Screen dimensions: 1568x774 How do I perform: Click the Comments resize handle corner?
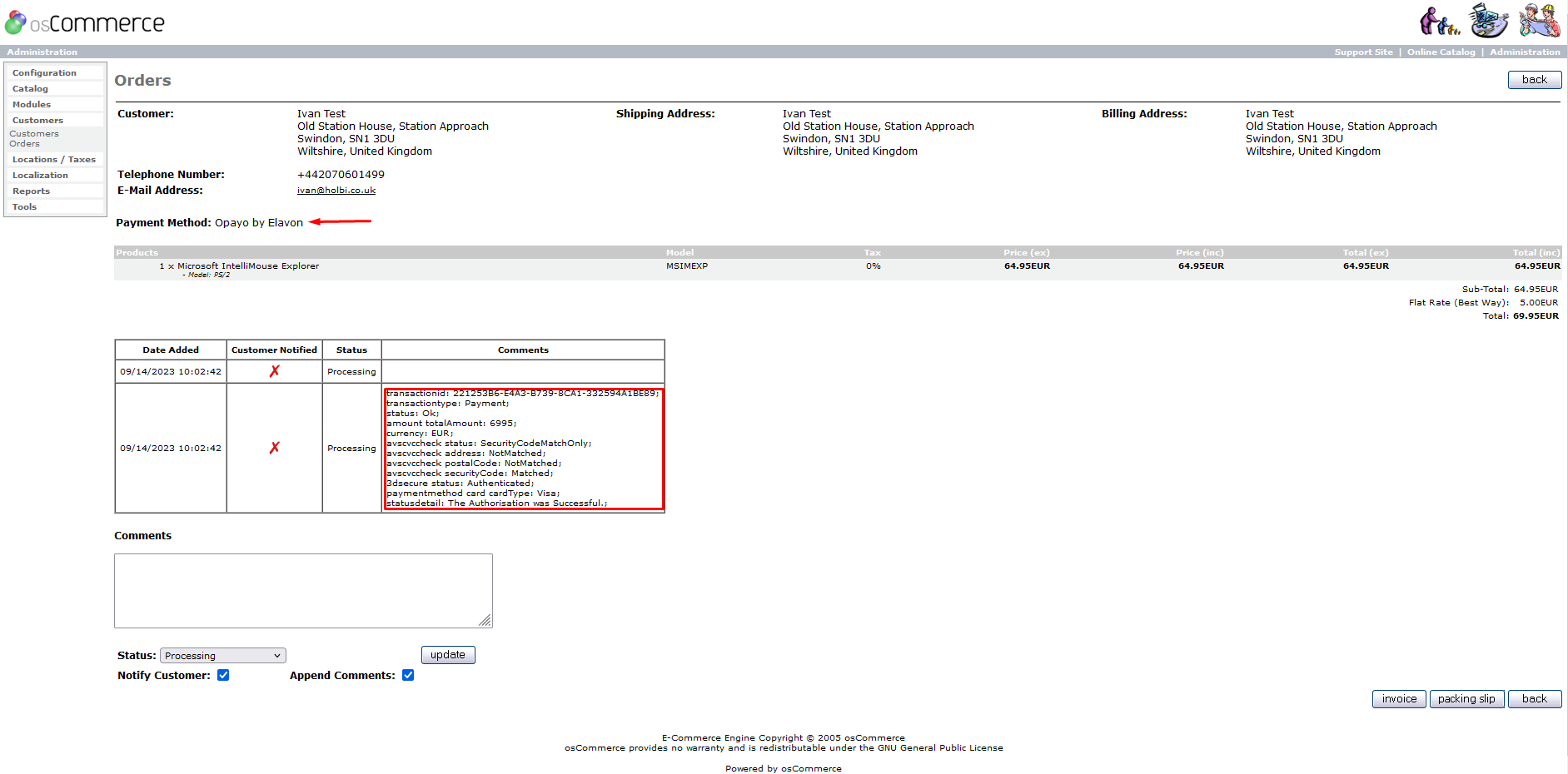(x=485, y=621)
